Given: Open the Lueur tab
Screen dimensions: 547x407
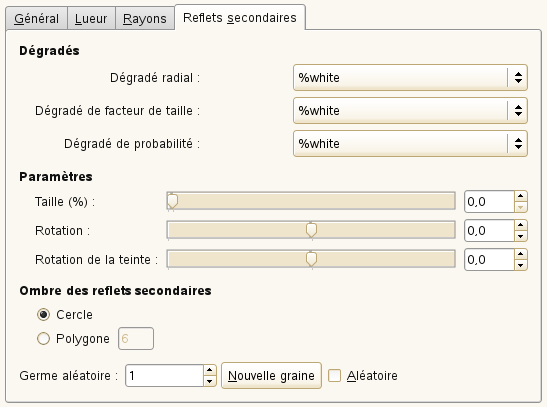Looking at the screenshot, I should pyautogui.click(x=91, y=18).
